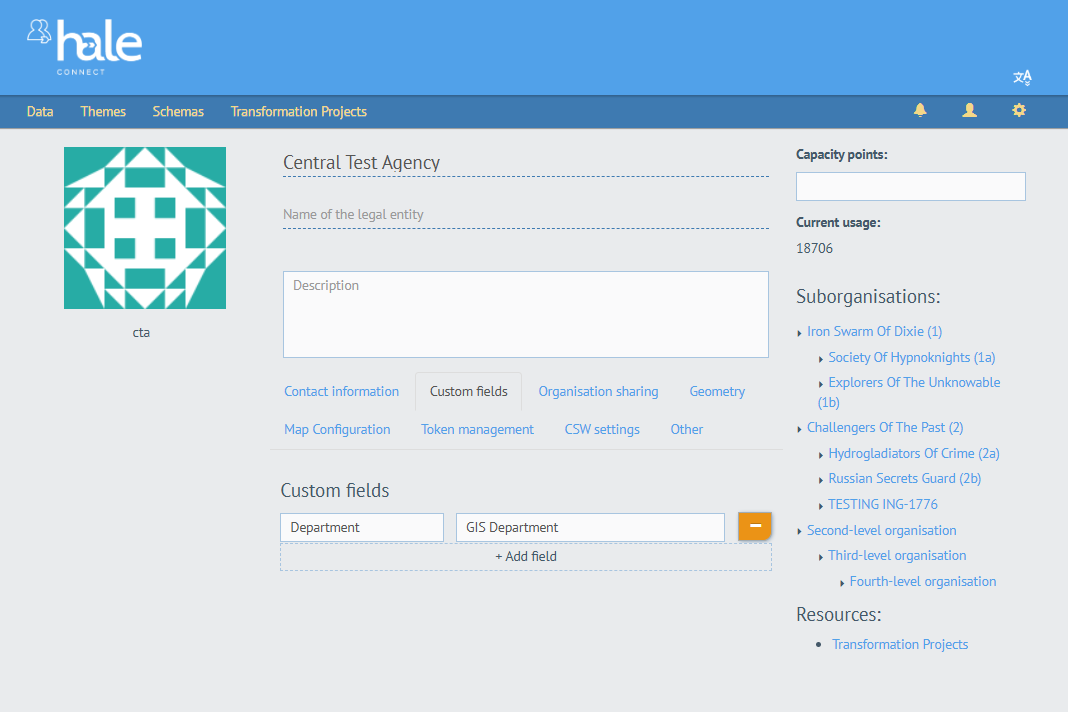Open the CSW settings tab

[602, 429]
